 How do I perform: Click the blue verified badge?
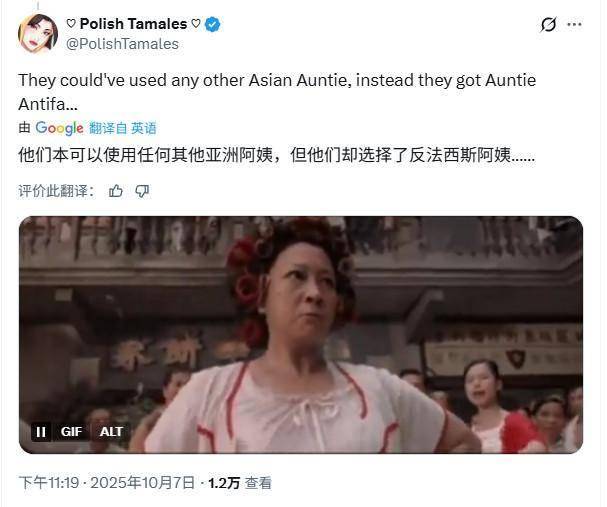(213, 24)
